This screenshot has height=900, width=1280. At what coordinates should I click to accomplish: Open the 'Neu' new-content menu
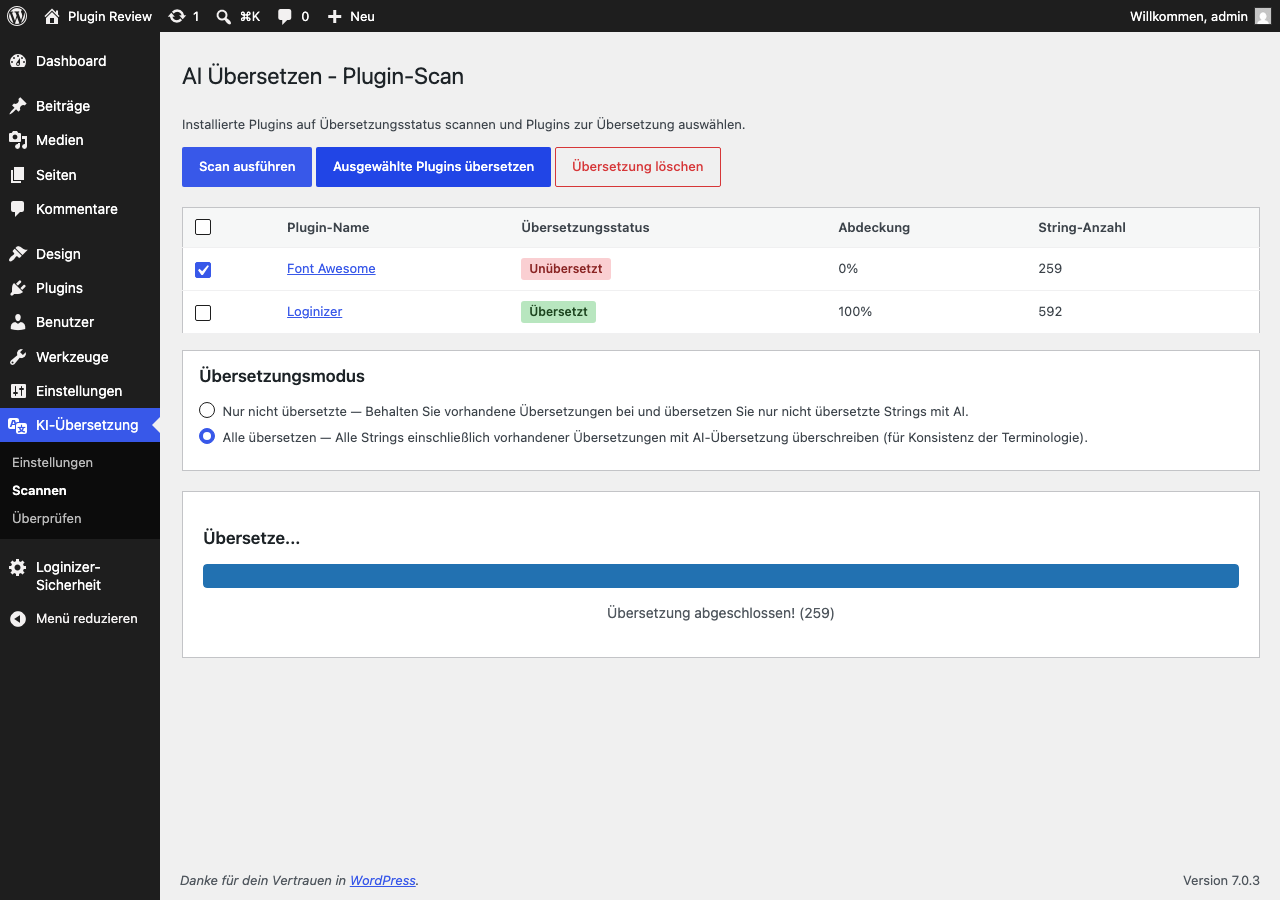(x=351, y=16)
